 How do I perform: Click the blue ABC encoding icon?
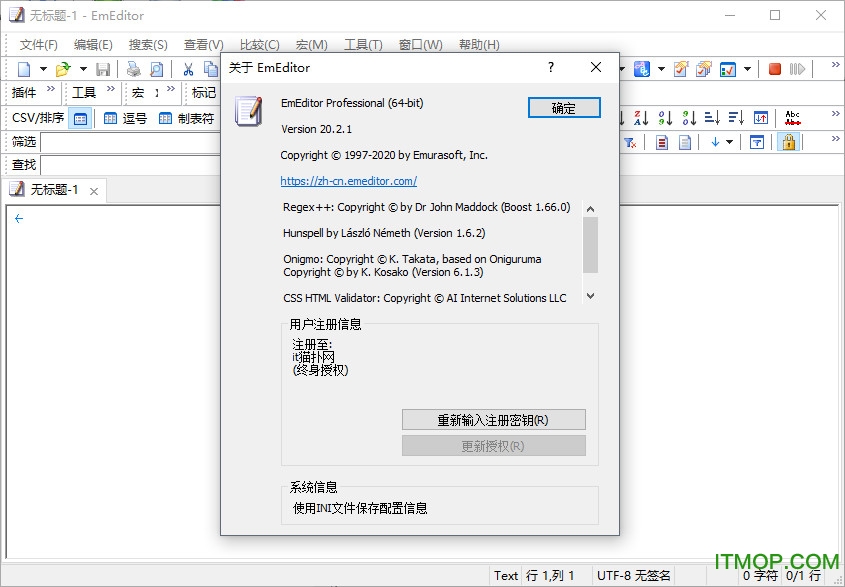(x=642, y=69)
